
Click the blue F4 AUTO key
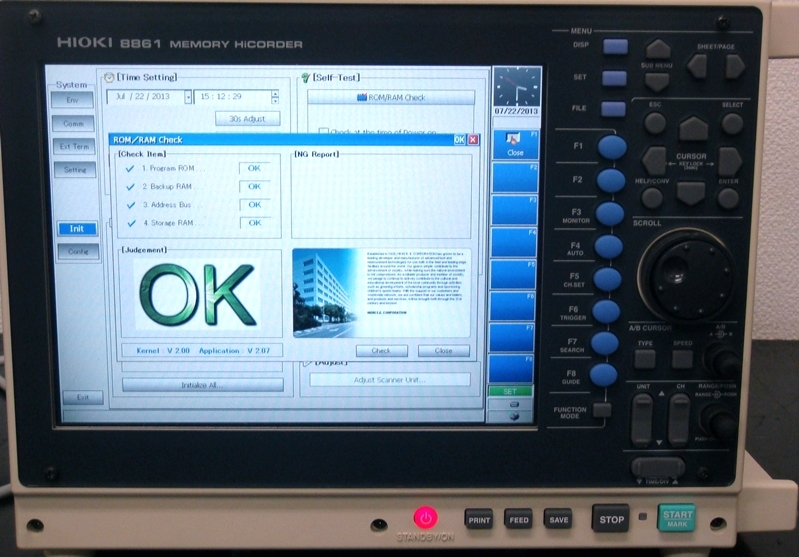608,247
